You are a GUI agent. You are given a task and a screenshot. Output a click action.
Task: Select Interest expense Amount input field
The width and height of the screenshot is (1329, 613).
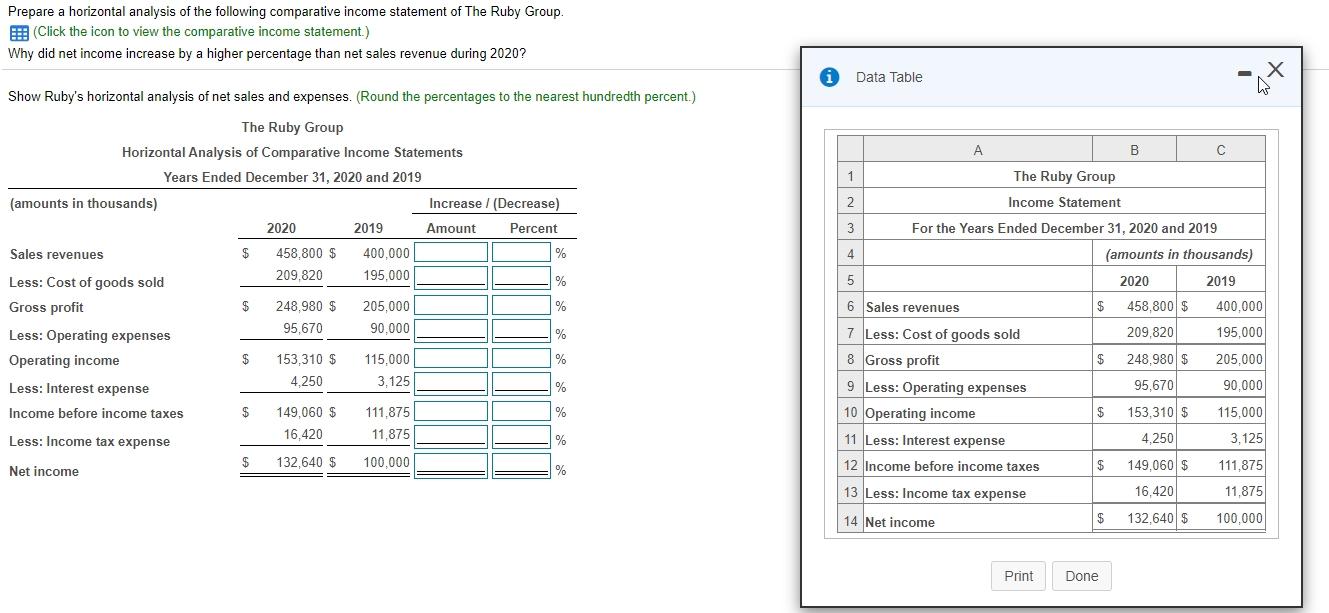click(x=451, y=383)
